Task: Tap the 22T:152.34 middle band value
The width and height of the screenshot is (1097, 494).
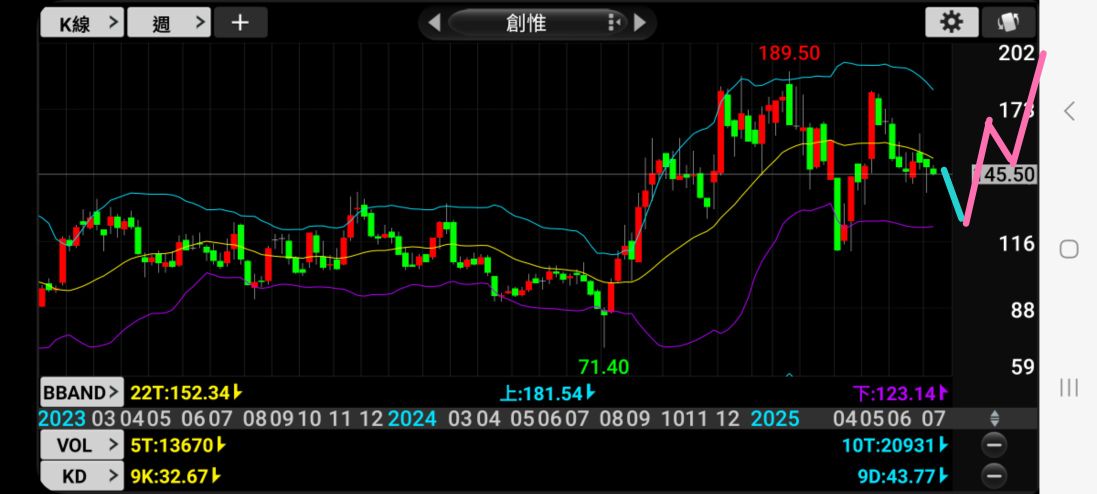Action: (x=186, y=393)
